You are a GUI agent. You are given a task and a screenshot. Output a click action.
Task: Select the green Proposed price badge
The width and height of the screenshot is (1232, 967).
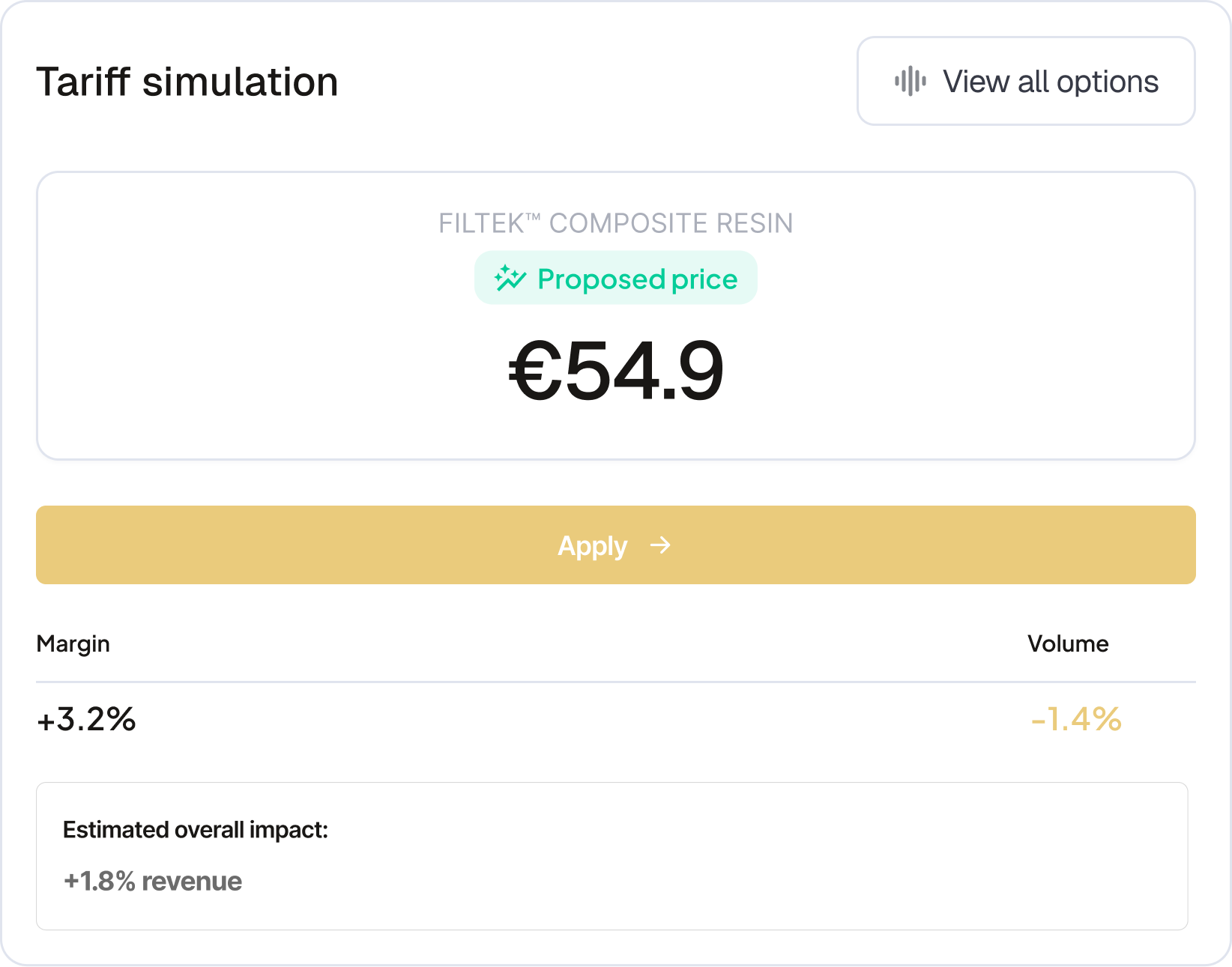coord(615,278)
